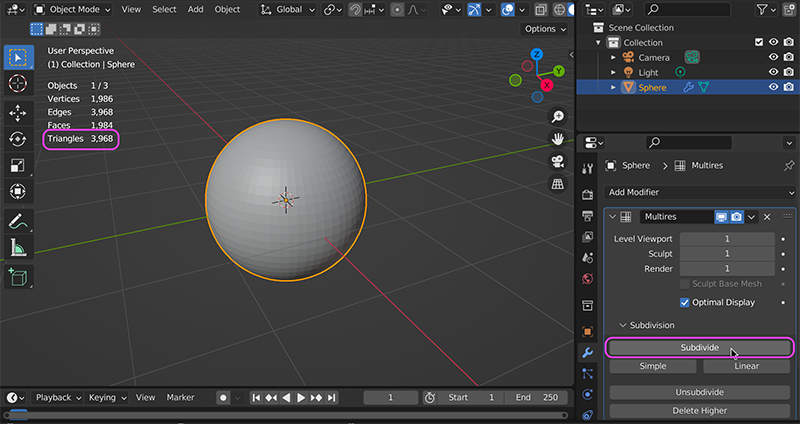This screenshot has height=424, width=800.
Task: Select the Scale tool
Action: (x=17, y=165)
